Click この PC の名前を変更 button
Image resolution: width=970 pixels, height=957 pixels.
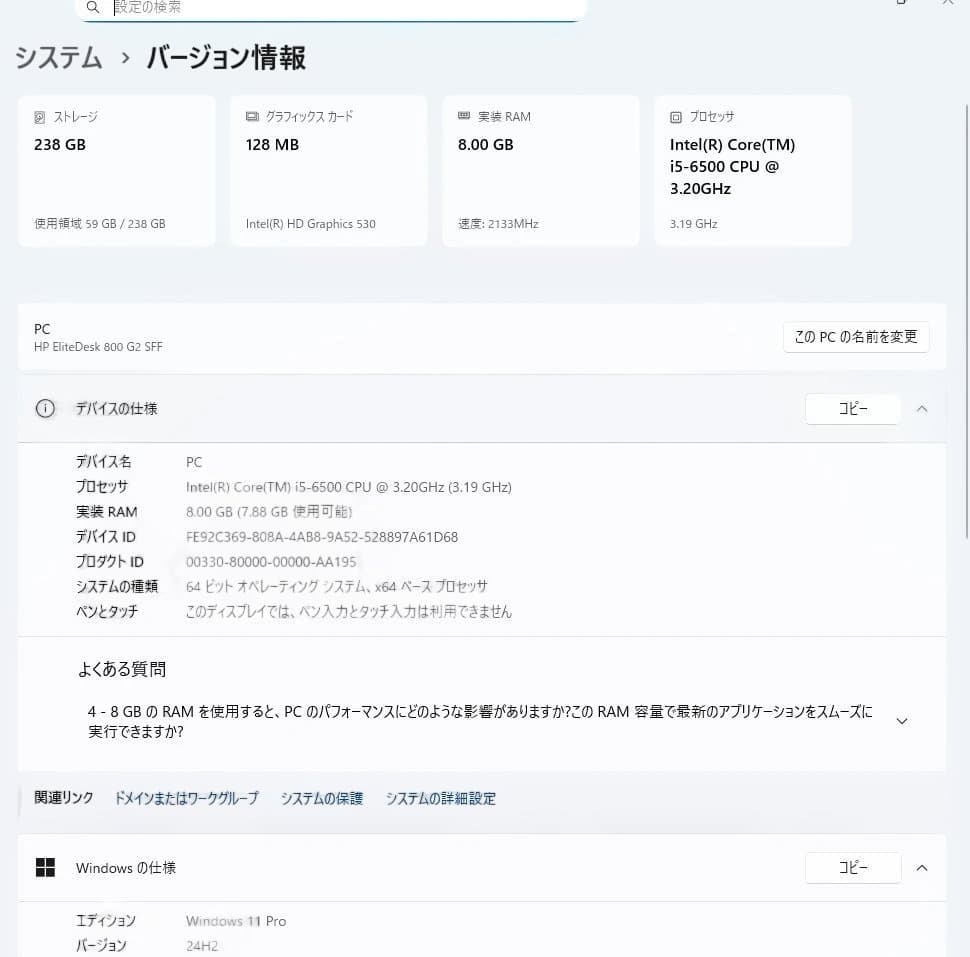tap(856, 337)
